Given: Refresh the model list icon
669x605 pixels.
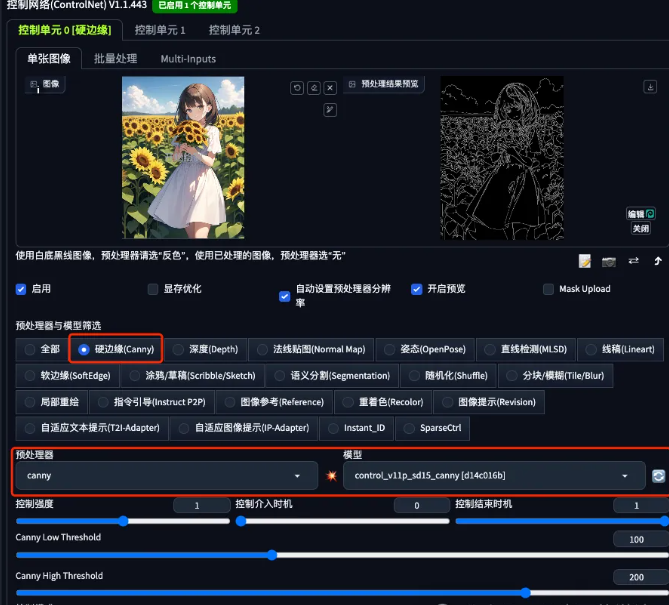Looking at the screenshot, I should [x=658, y=475].
